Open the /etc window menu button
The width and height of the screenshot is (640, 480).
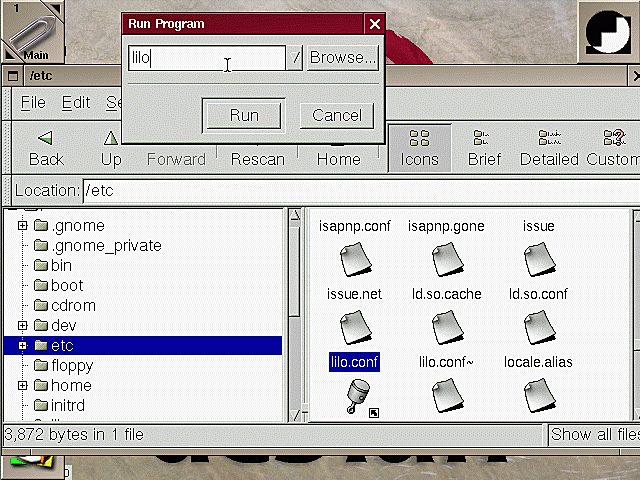[13, 76]
